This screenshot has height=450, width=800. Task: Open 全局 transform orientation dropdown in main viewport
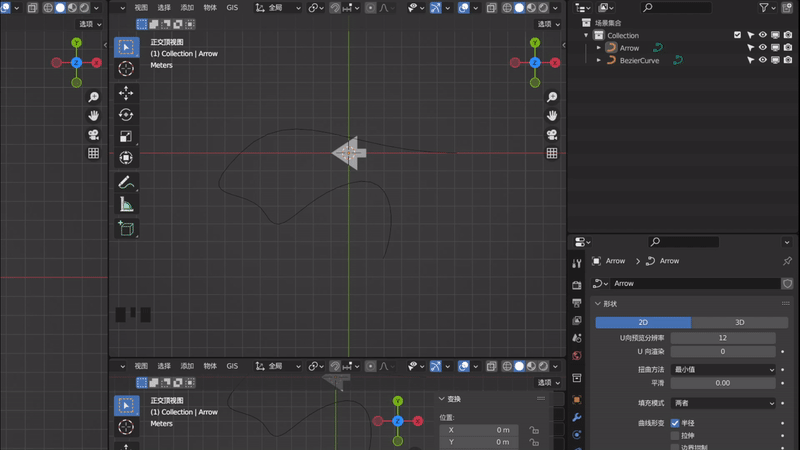tap(278, 8)
